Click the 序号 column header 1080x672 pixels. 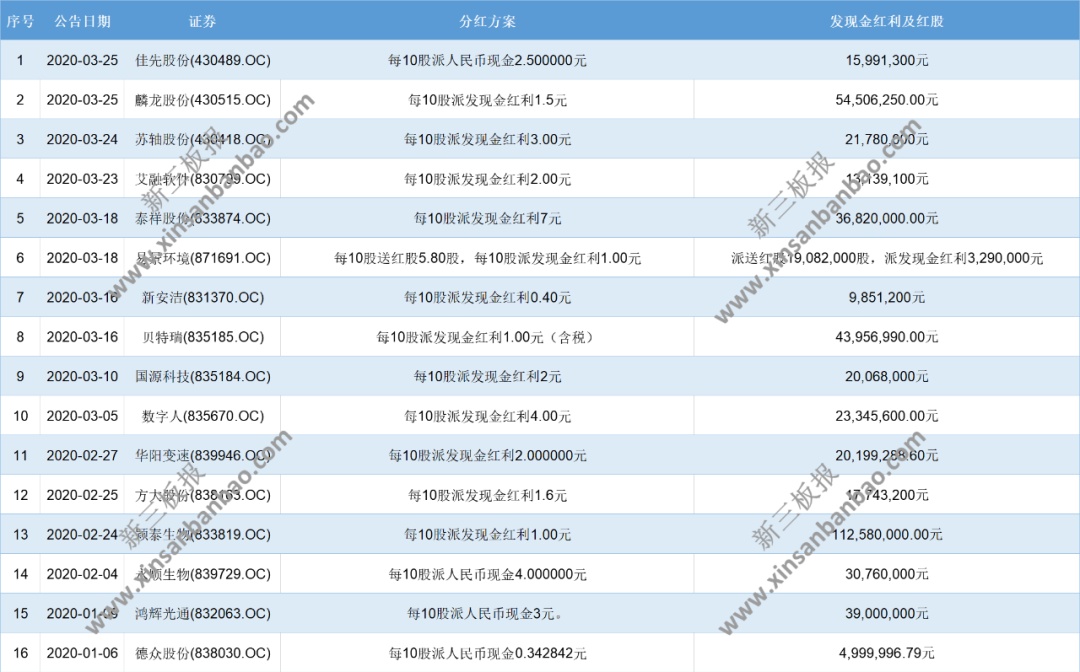(20, 21)
